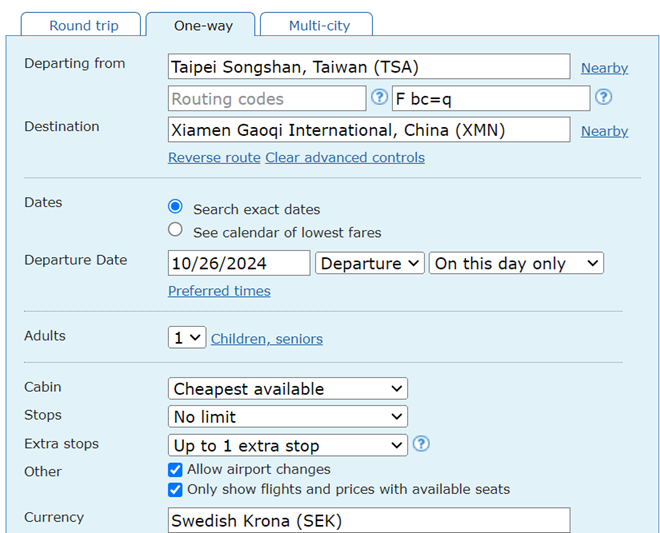The width and height of the screenshot is (660, 533).
Task: Open the Preferred times link
Action: click(219, 291)
